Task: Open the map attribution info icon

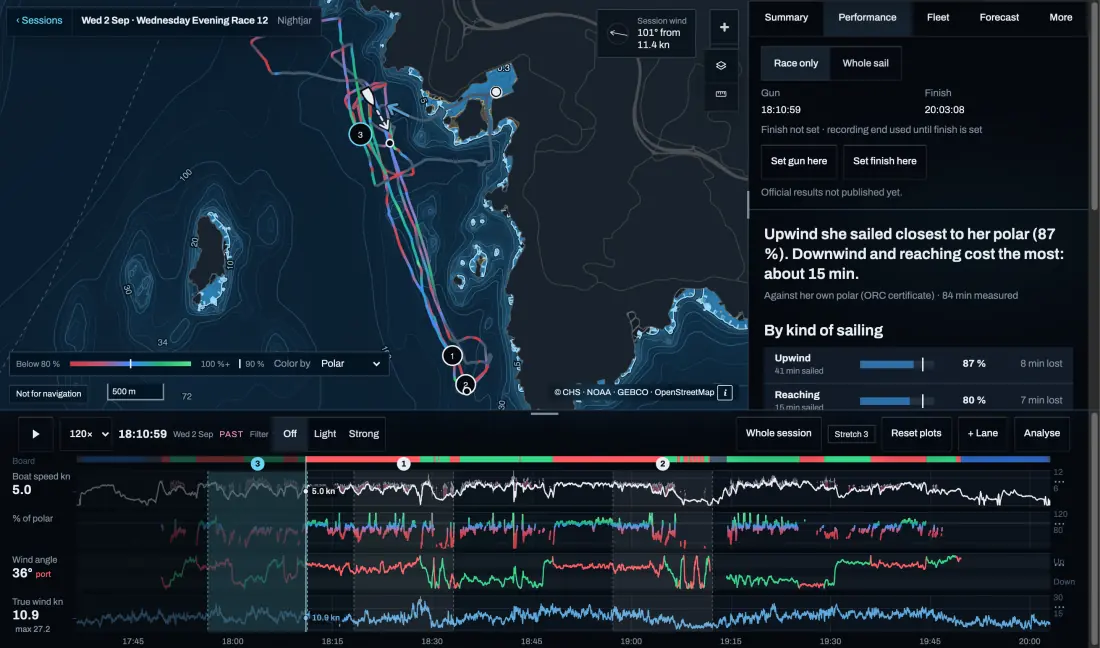Action: pyautogui.click(x=725, y=392)
